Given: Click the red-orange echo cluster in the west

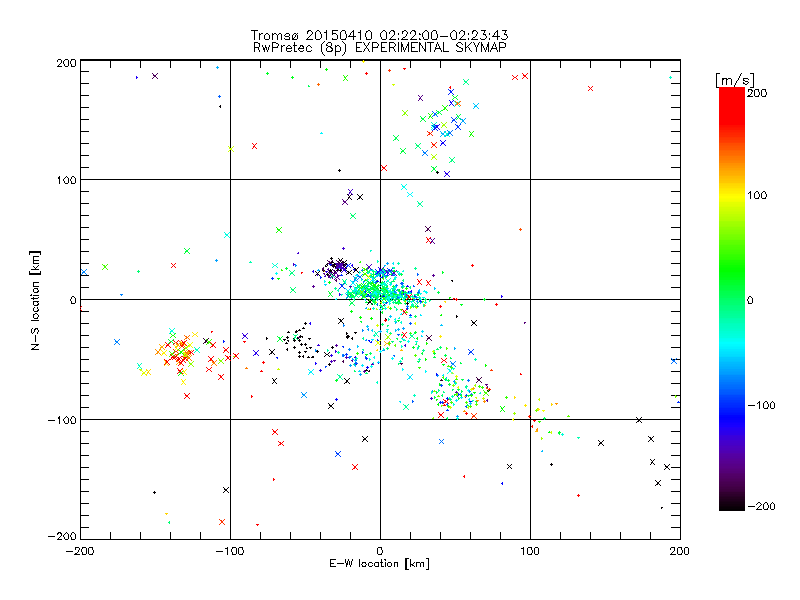Looking at the screenshot, I should [179, 352].
